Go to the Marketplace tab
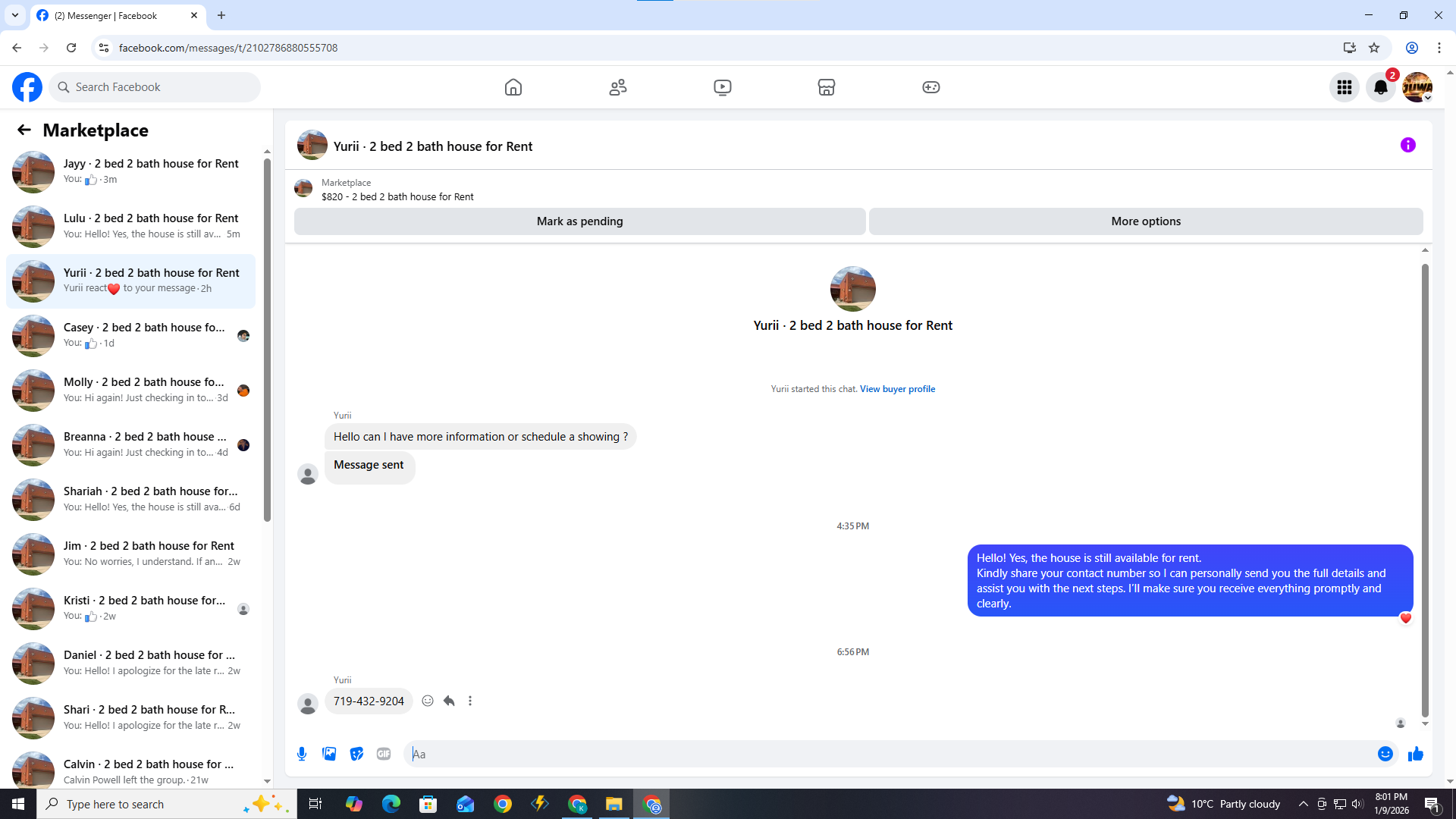This screenshot has width=1456, height=819. click(826, 87)
